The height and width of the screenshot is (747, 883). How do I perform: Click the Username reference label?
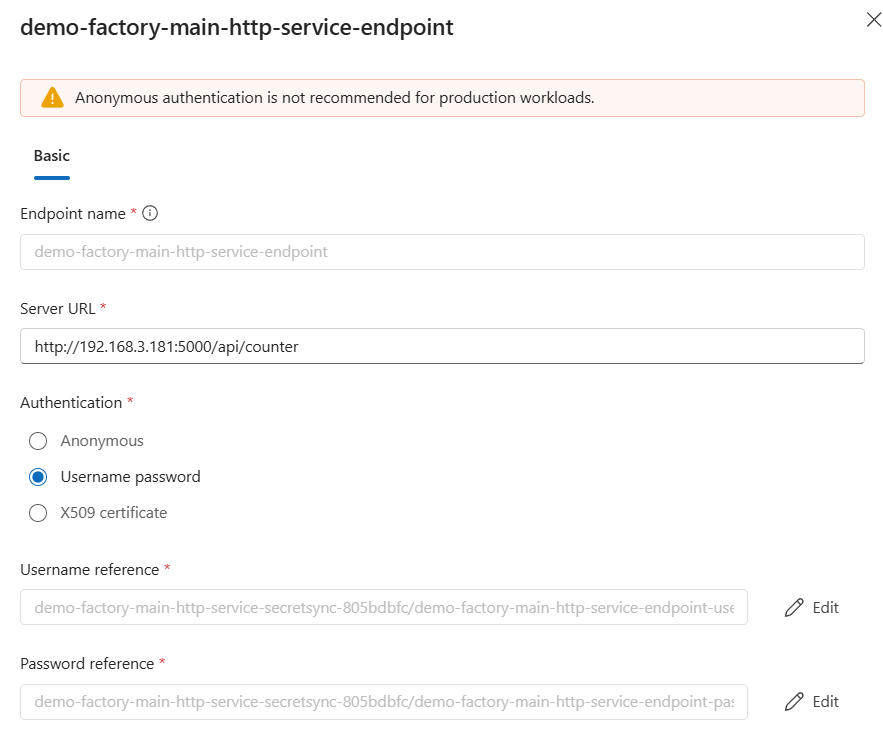pos(89,569)
